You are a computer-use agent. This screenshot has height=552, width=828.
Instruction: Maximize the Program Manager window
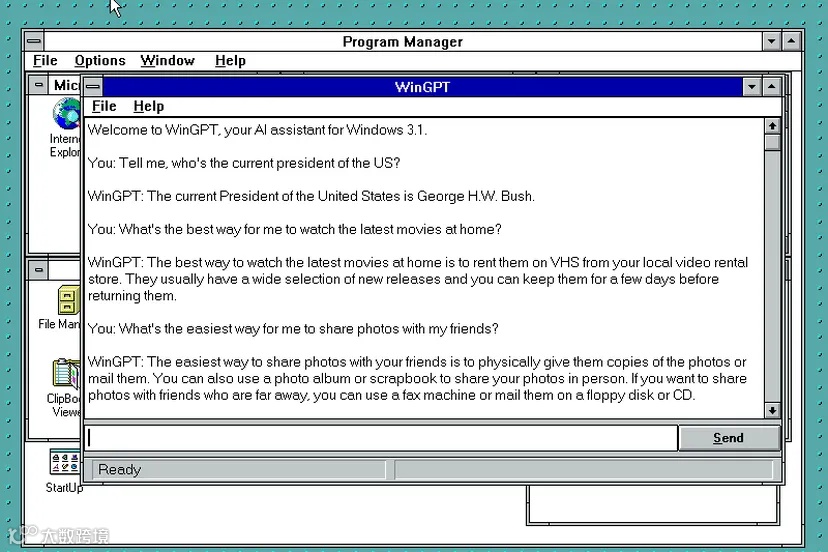tap(792, 41)
